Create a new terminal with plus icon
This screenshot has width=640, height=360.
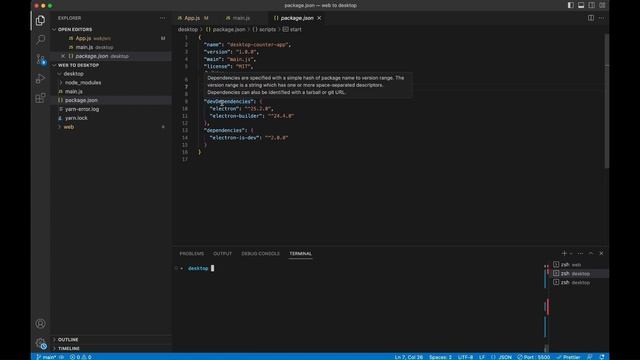click(x=564, y=253)
